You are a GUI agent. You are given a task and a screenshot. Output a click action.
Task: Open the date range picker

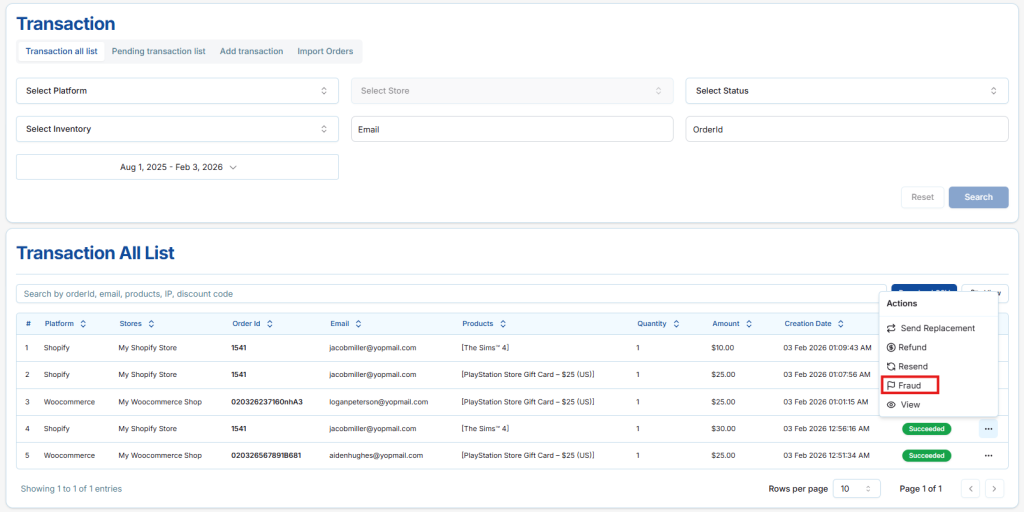(x=177, y=167)
